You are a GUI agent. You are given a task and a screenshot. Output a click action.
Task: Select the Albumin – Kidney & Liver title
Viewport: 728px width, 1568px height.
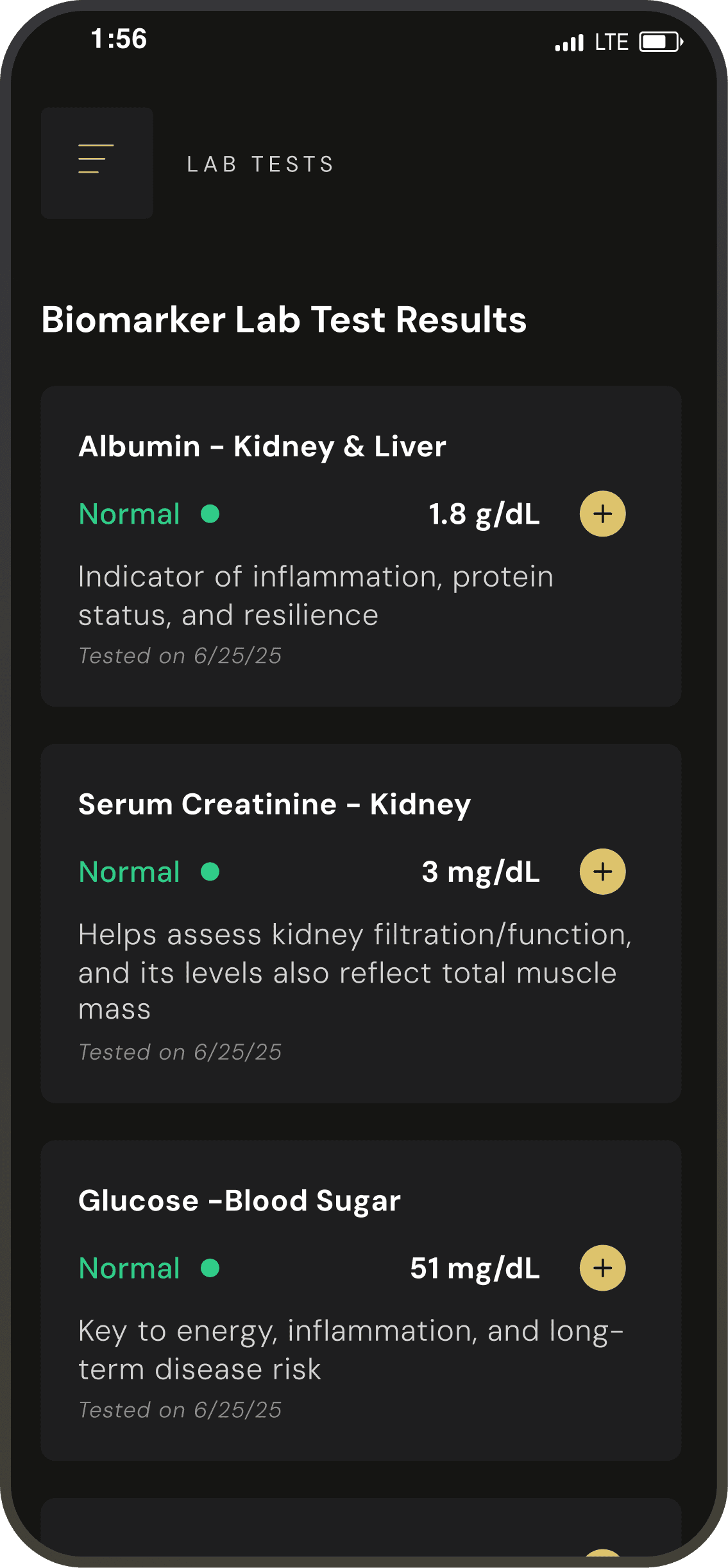262,446
